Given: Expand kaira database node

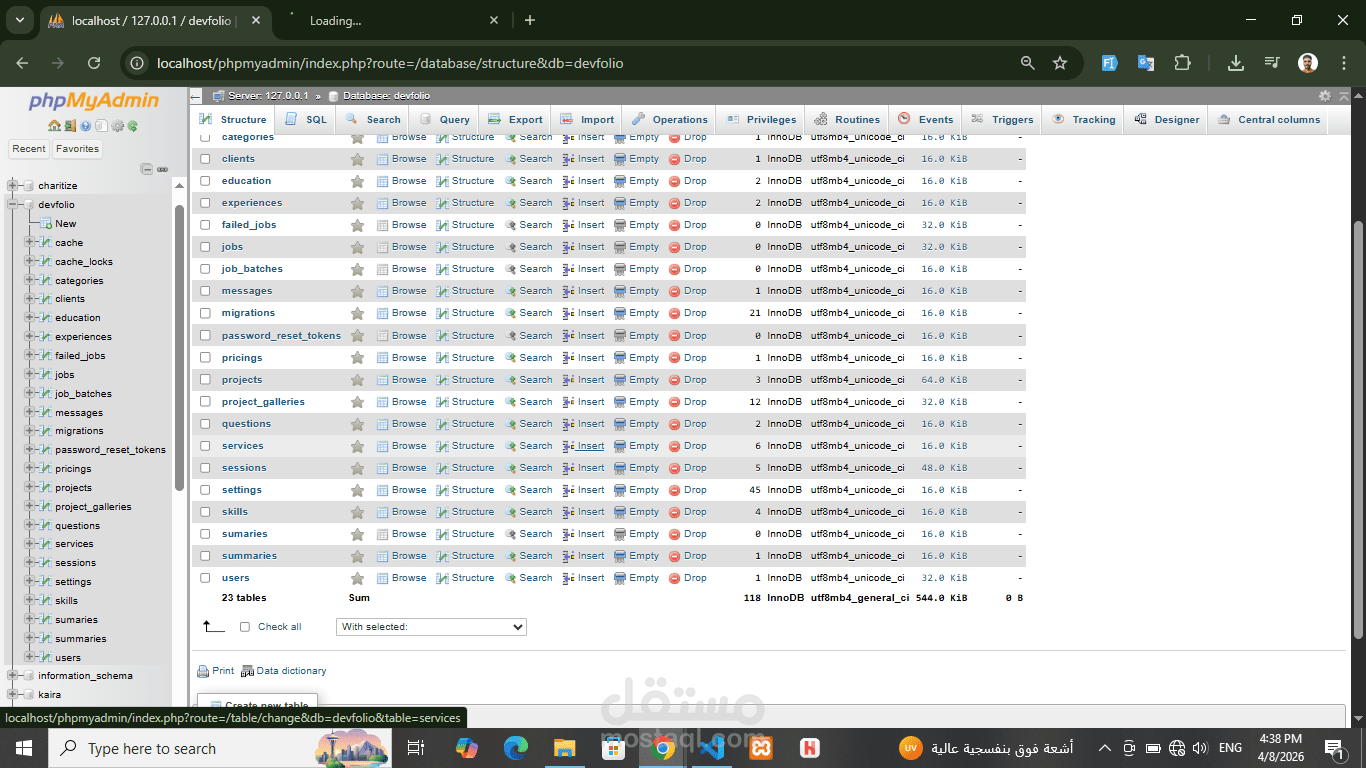Looking at the screenshot, I should pos(13,695).
